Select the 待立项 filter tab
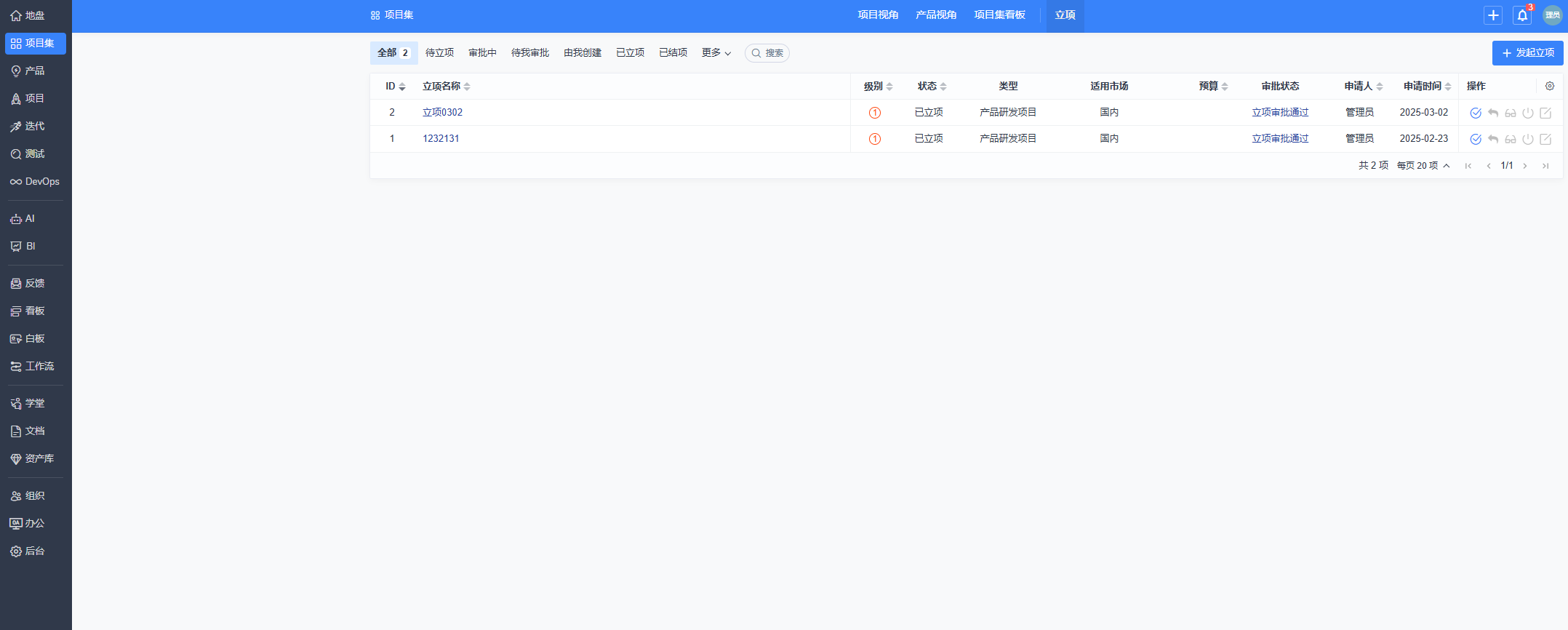Image resolution: width=1568 pixels, height=630 pixels. (x=439, y=53)
